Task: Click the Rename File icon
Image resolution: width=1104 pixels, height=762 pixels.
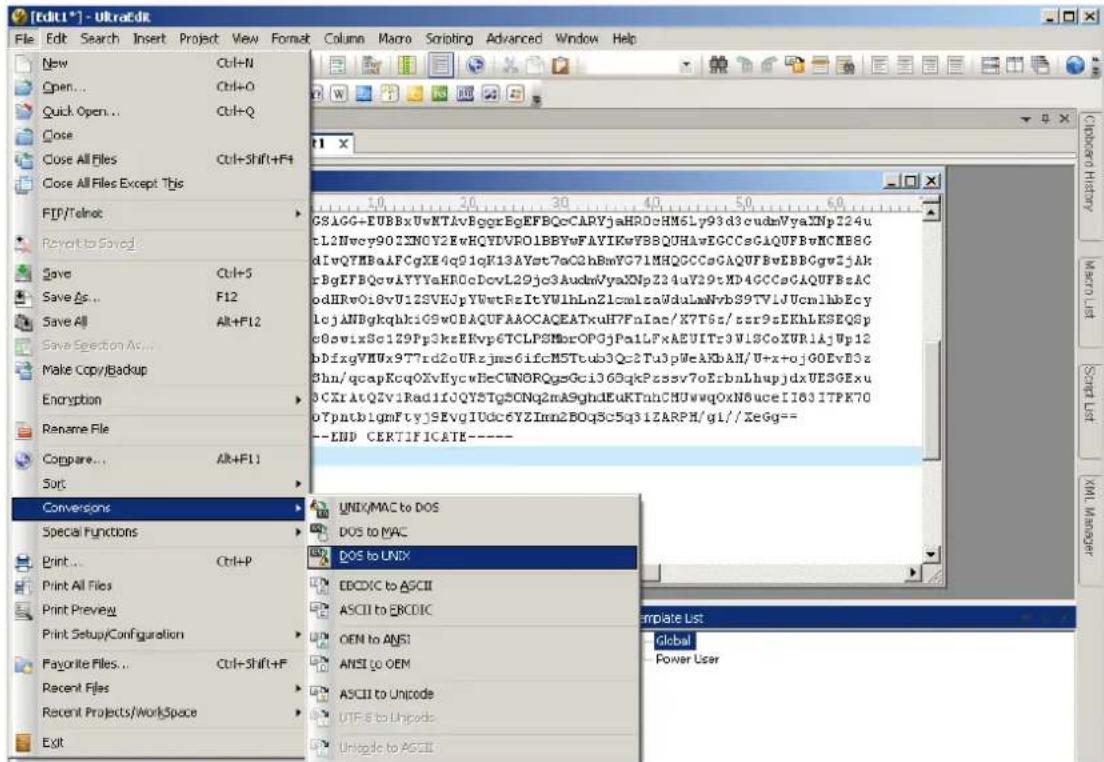Action: tap(23, 430)
